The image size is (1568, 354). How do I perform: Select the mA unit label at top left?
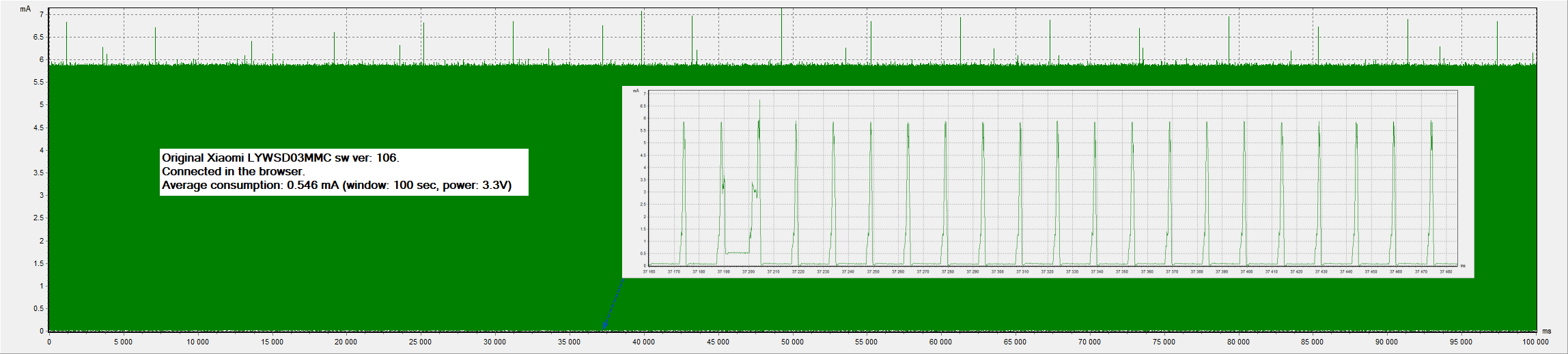25,10
